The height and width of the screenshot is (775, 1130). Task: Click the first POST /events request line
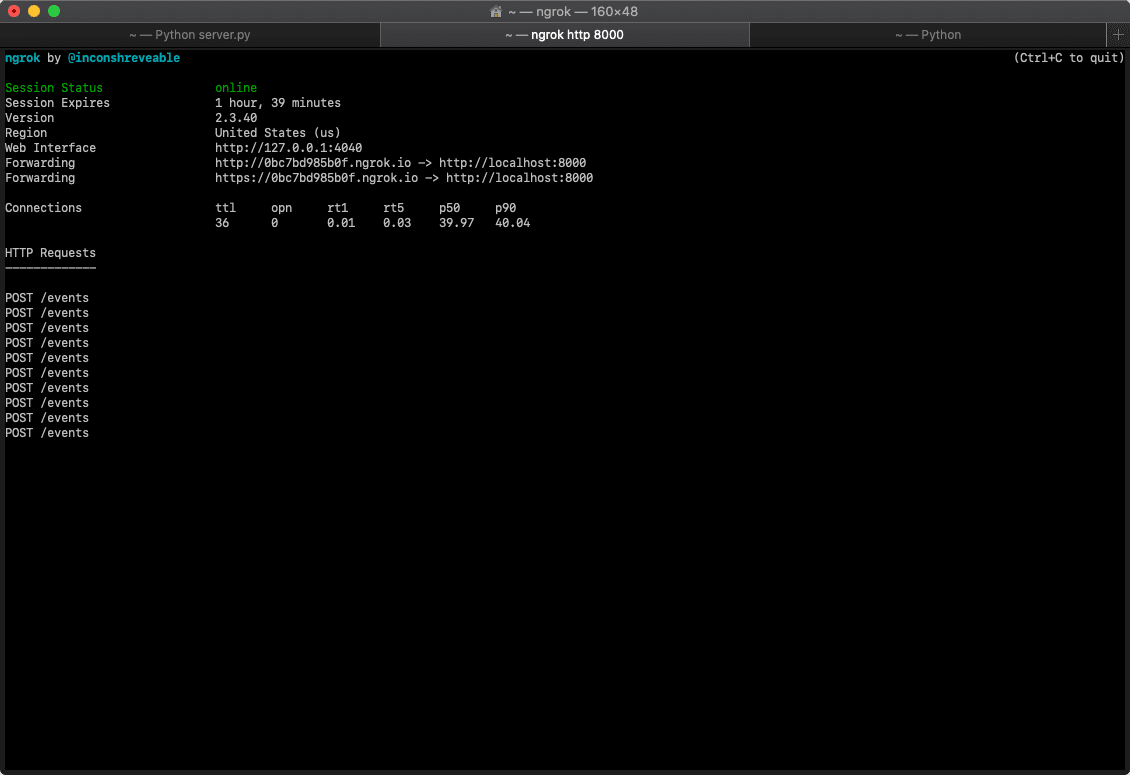click(x=46, y=297)
